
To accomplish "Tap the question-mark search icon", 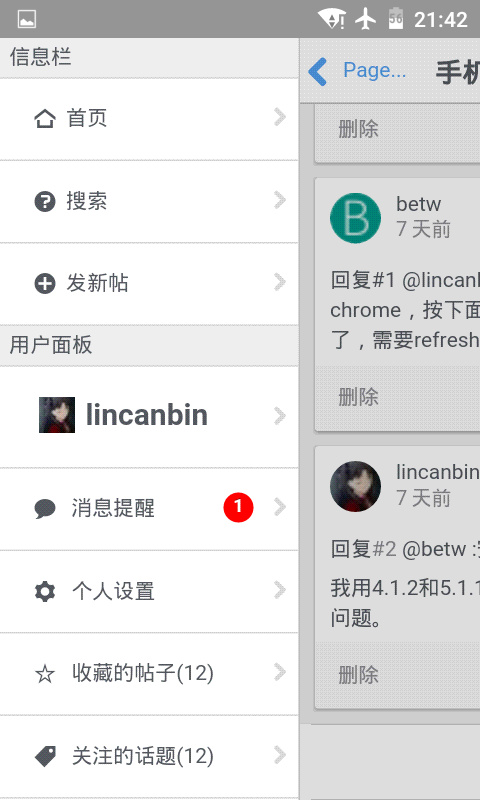I will (x=45, y=201).
